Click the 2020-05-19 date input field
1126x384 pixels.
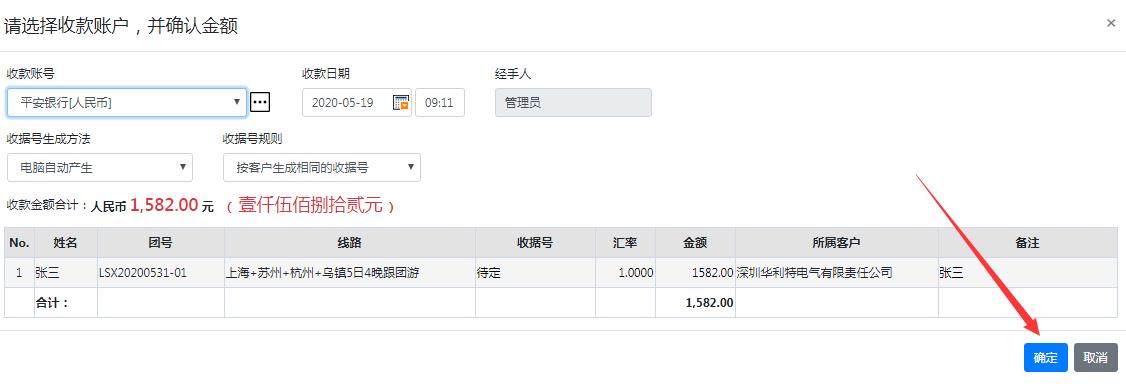[357, 103]
